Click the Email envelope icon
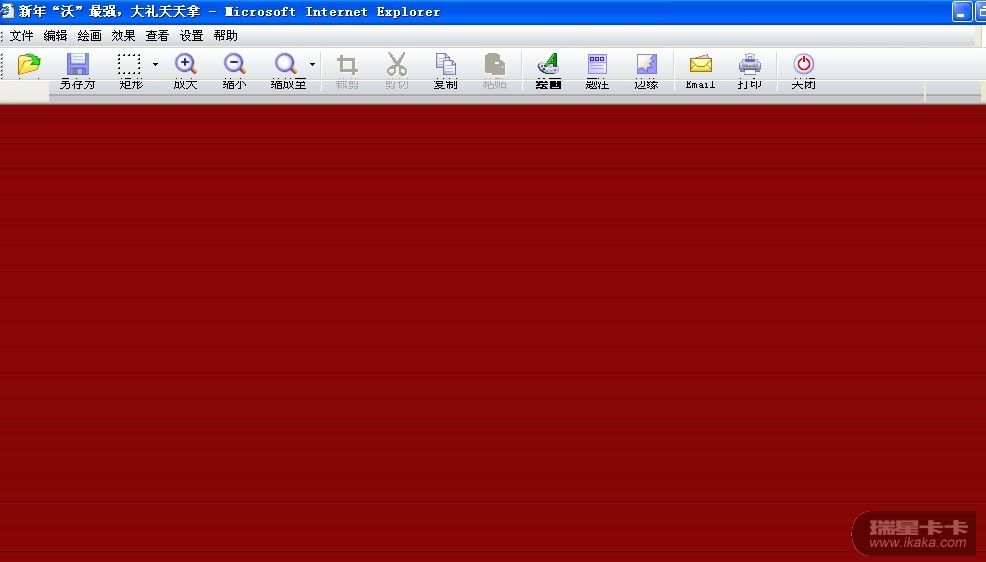The image size is (986, 562). click(x=701, y=64)
